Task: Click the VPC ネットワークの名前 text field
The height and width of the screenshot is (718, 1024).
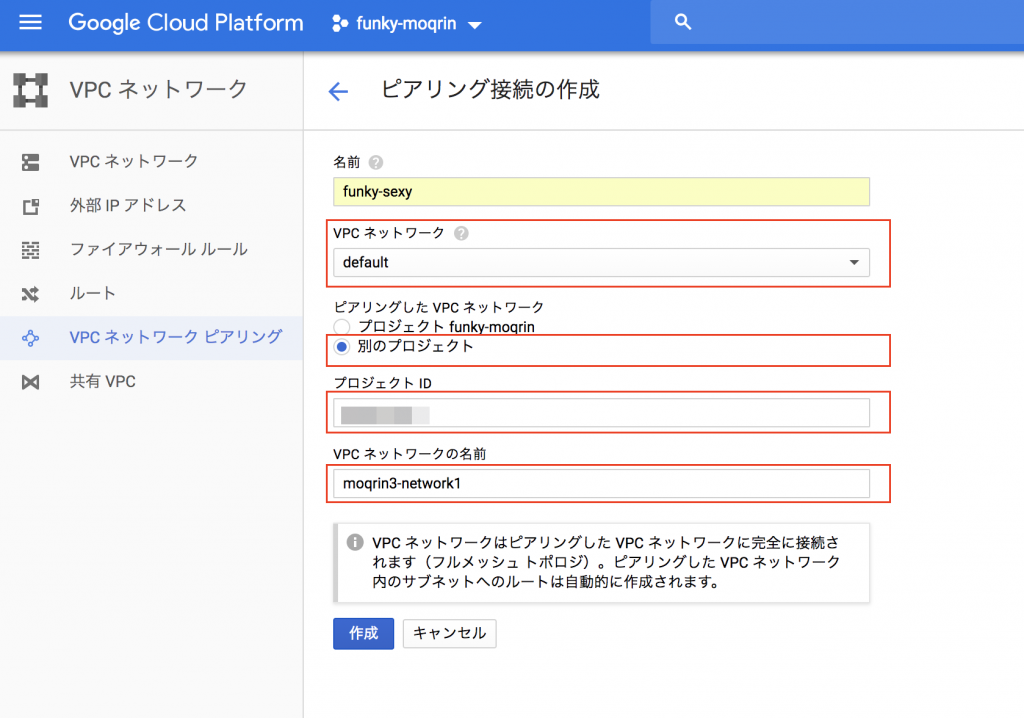Action: pyautogui.click(x=601, y=484)
